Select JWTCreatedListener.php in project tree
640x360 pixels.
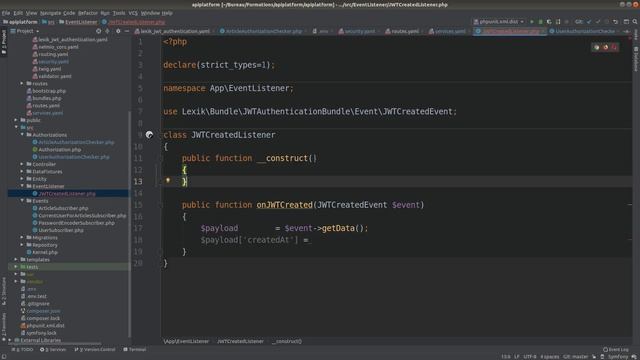[x=67, y=193]
